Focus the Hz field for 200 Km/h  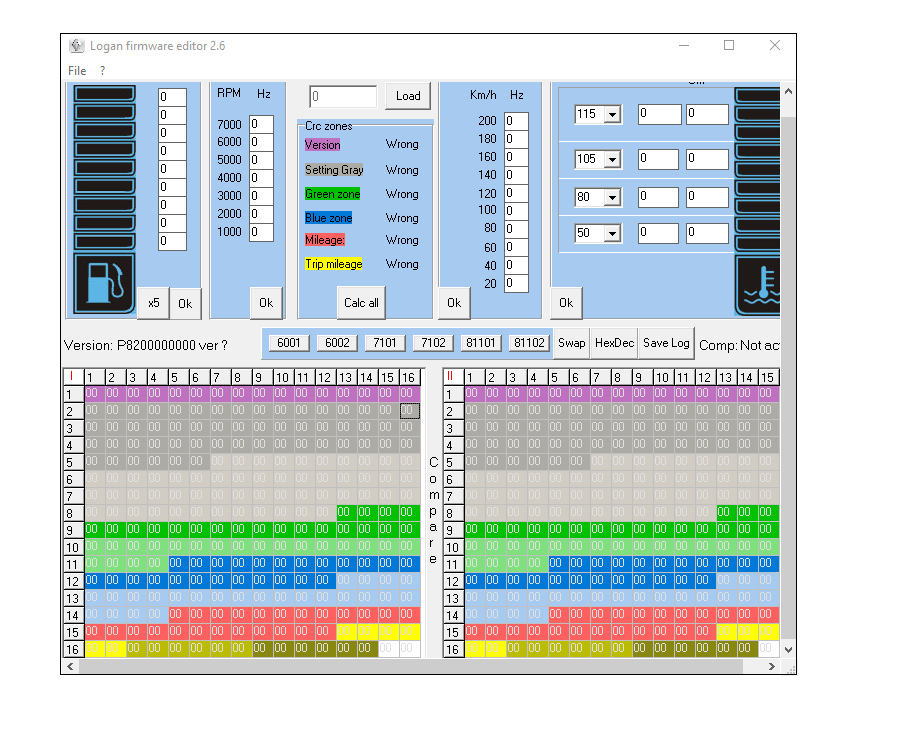(x=516, y=121)
